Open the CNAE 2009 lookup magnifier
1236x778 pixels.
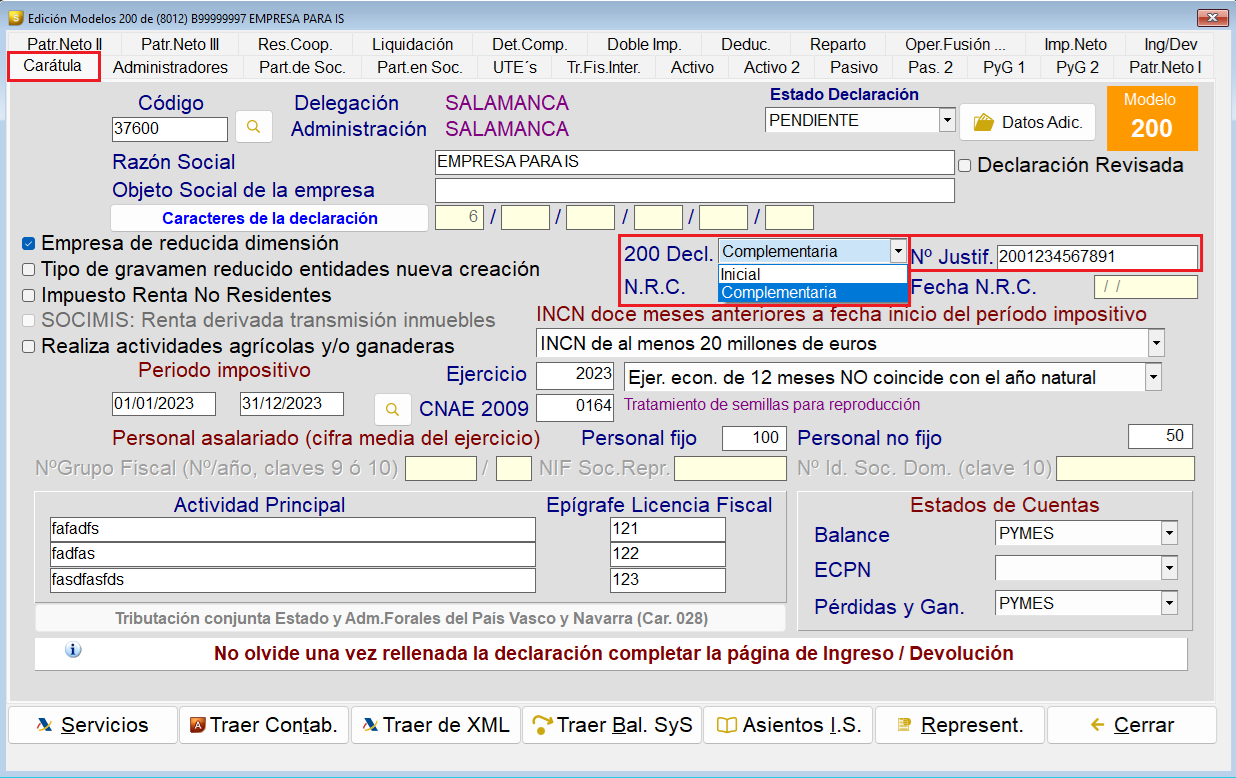[x=392, y=409]
